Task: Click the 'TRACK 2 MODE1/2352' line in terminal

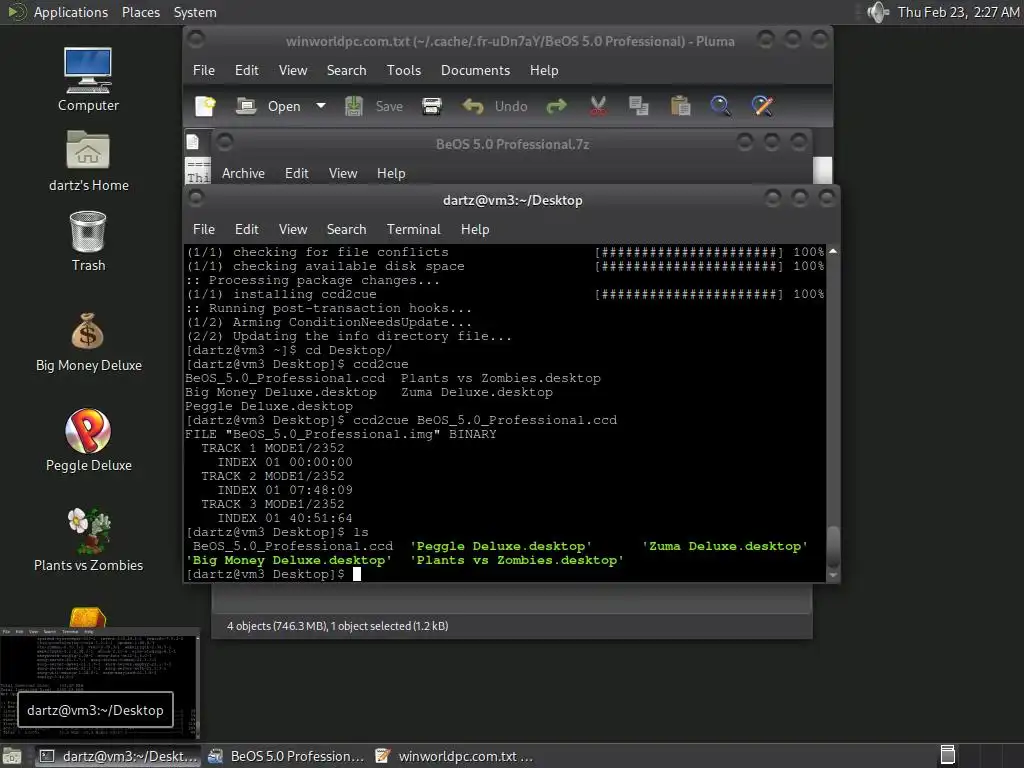Action: point(272,476)
